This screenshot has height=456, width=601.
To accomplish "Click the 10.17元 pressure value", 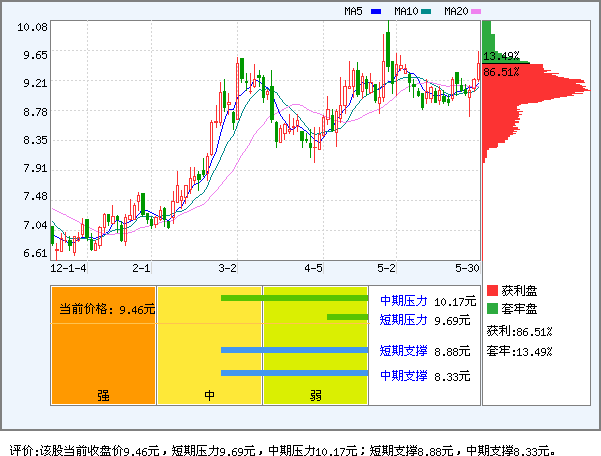I will [455, 302].
